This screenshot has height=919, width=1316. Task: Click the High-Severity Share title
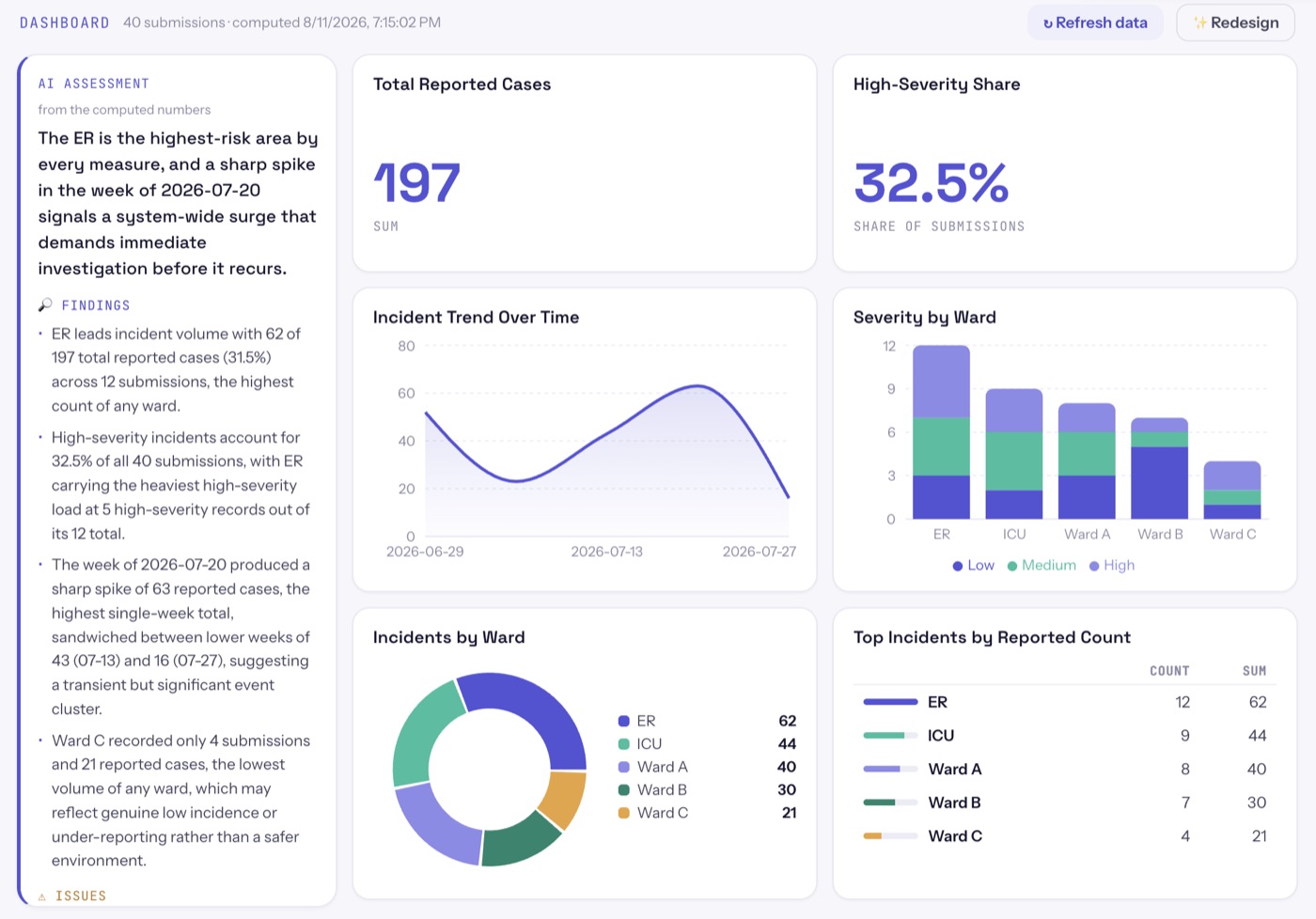coord(936,85)
